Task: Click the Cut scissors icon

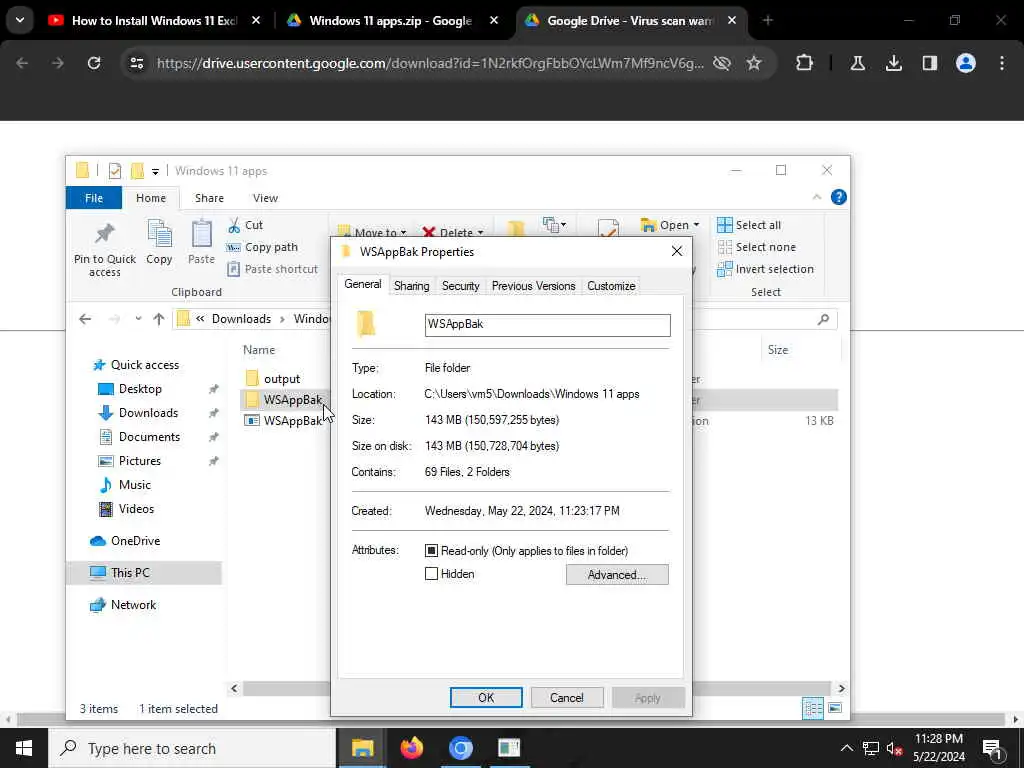Action: click(234, 226)
